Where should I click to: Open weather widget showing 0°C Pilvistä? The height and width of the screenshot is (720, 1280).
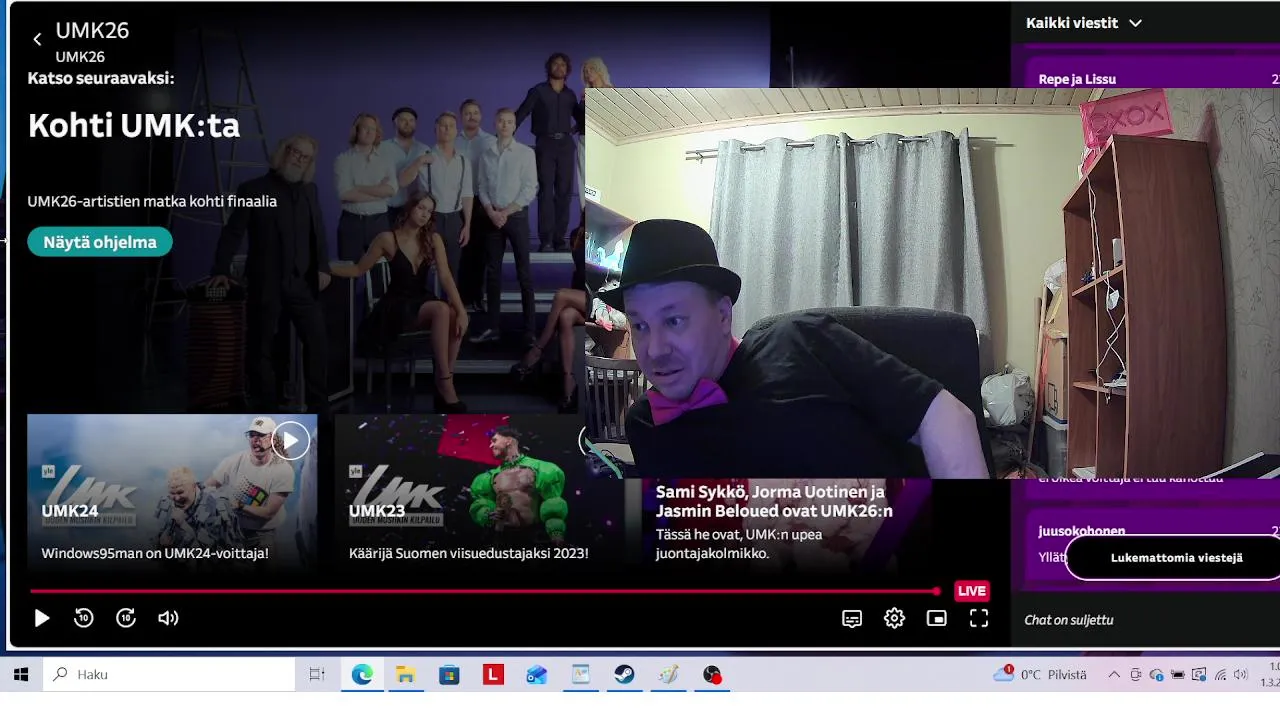pos(1040,675)
